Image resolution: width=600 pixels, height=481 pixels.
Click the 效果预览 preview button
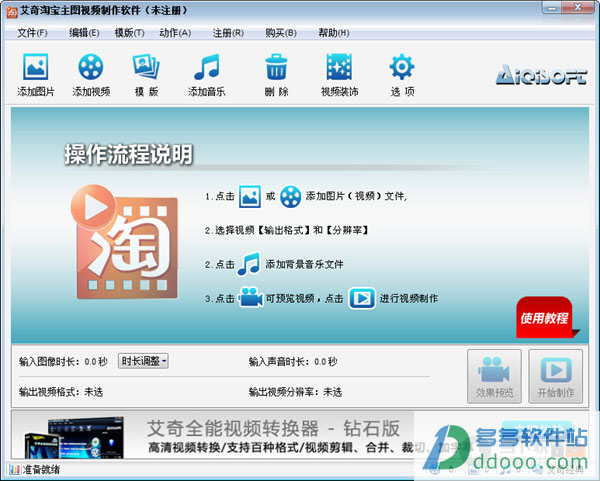[494, 376]
